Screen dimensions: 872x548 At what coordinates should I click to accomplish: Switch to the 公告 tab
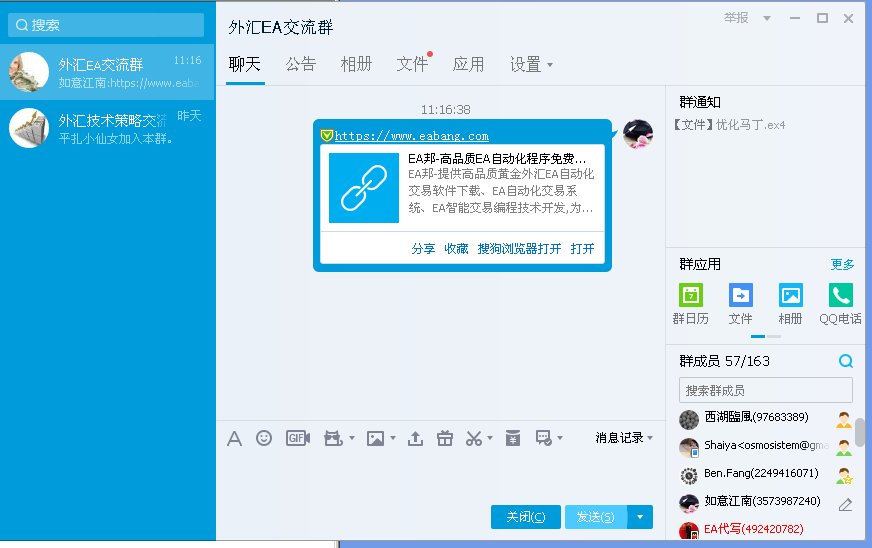point(301,65)
